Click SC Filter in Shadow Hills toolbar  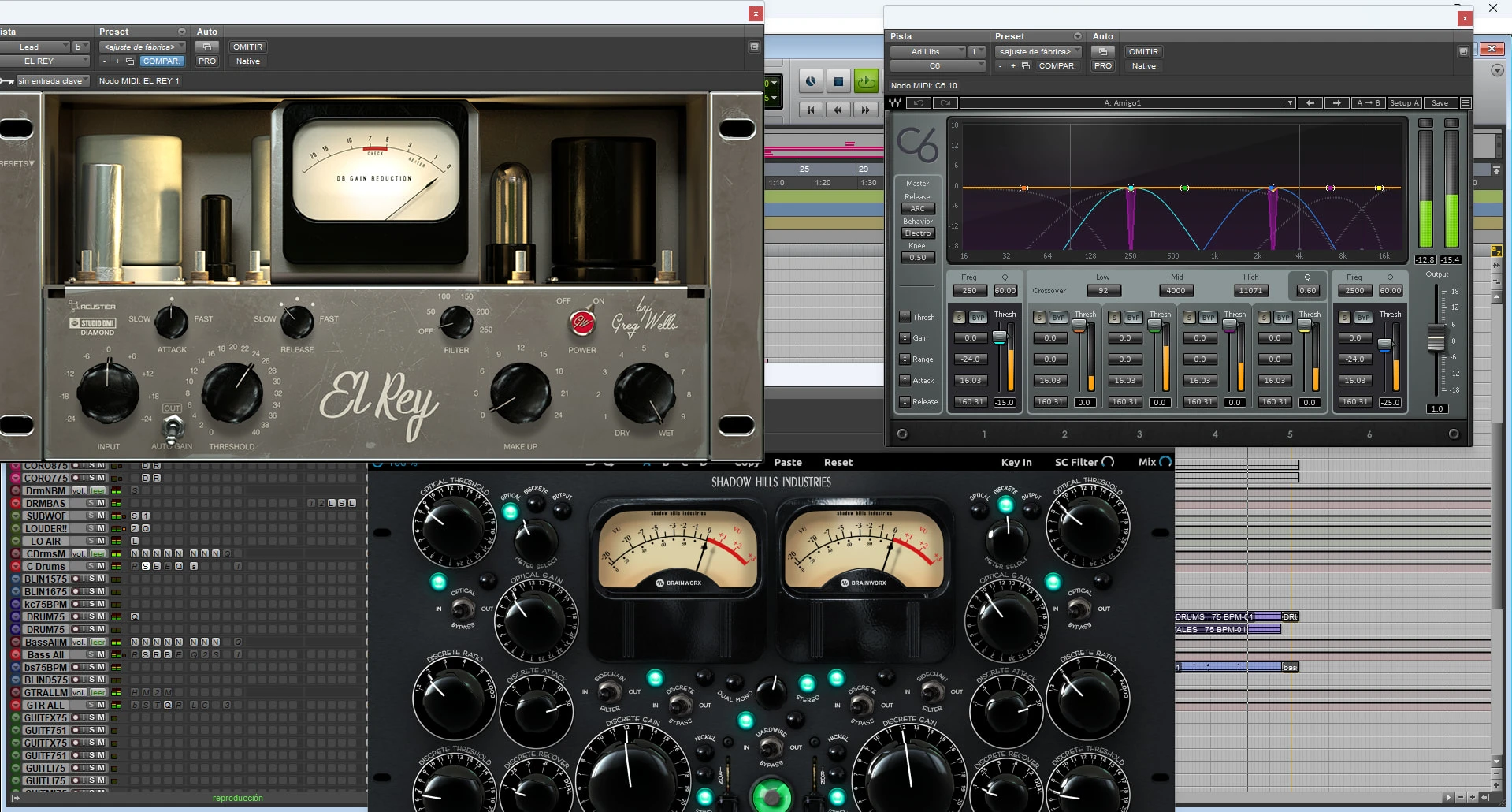coord(1084,462)
